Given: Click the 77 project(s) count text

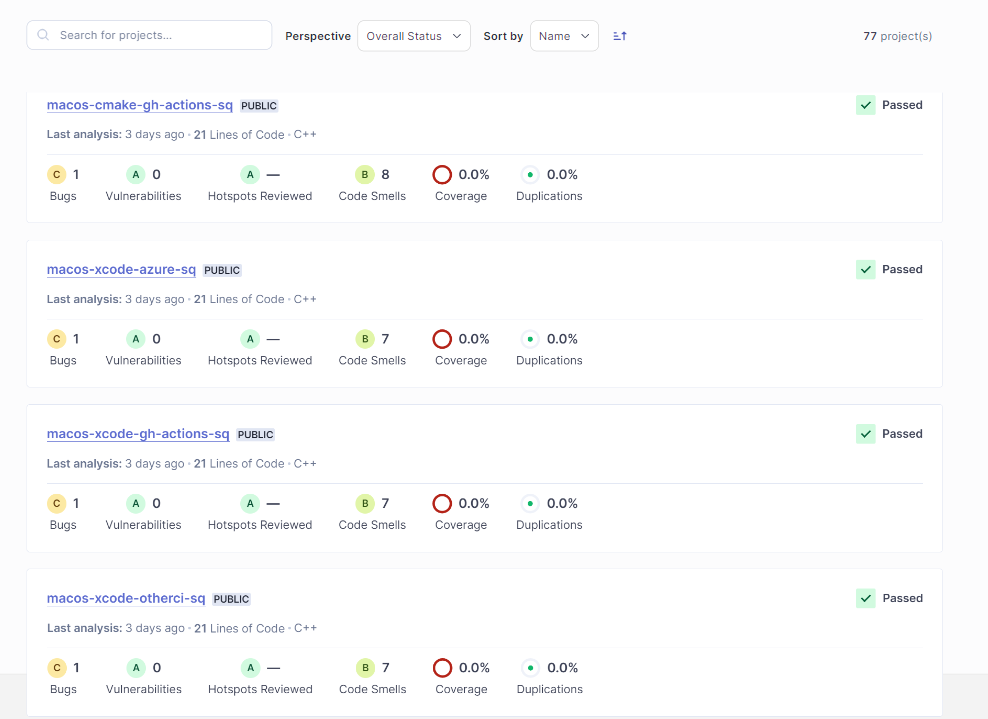Looking at the screenshot, I should click(897, 36).
